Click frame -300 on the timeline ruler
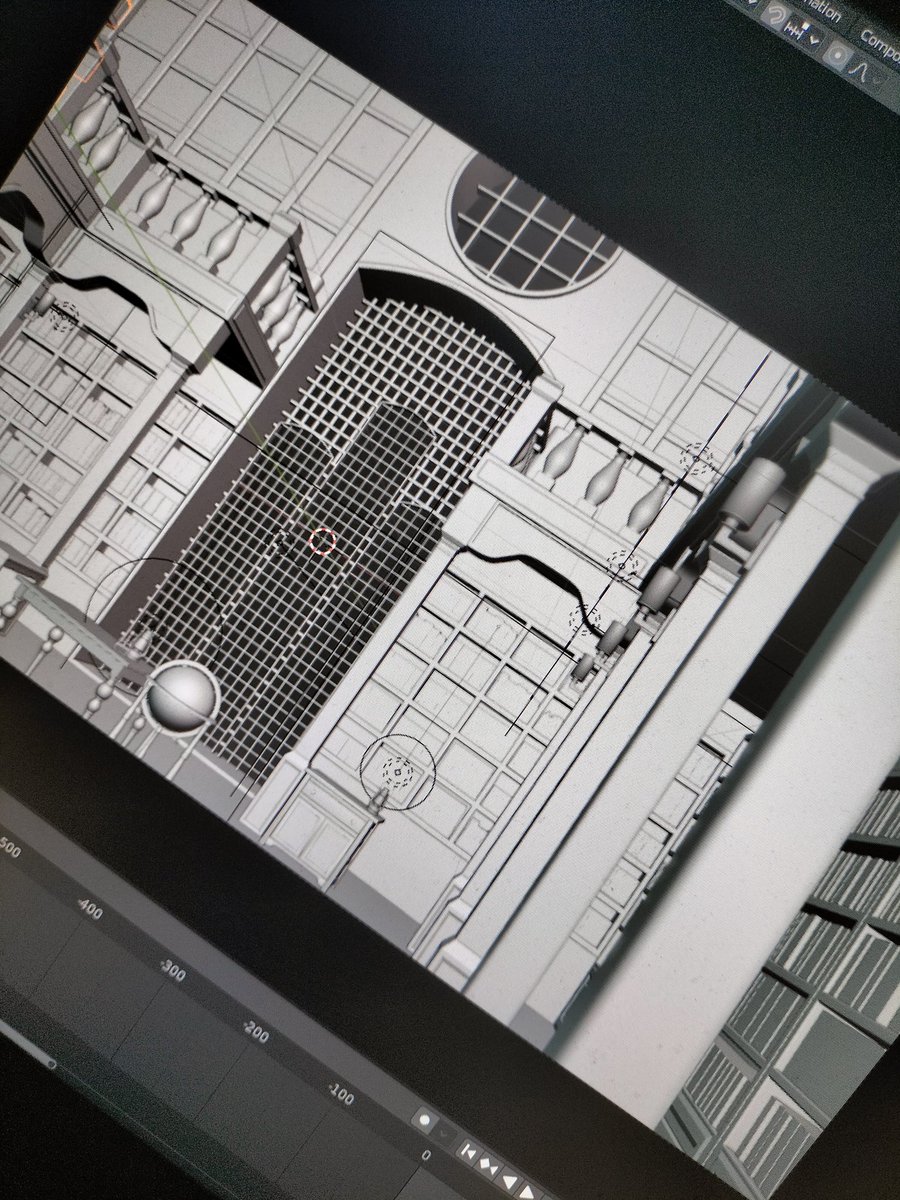Screen dimensions: 900x1200 point(172,971)
